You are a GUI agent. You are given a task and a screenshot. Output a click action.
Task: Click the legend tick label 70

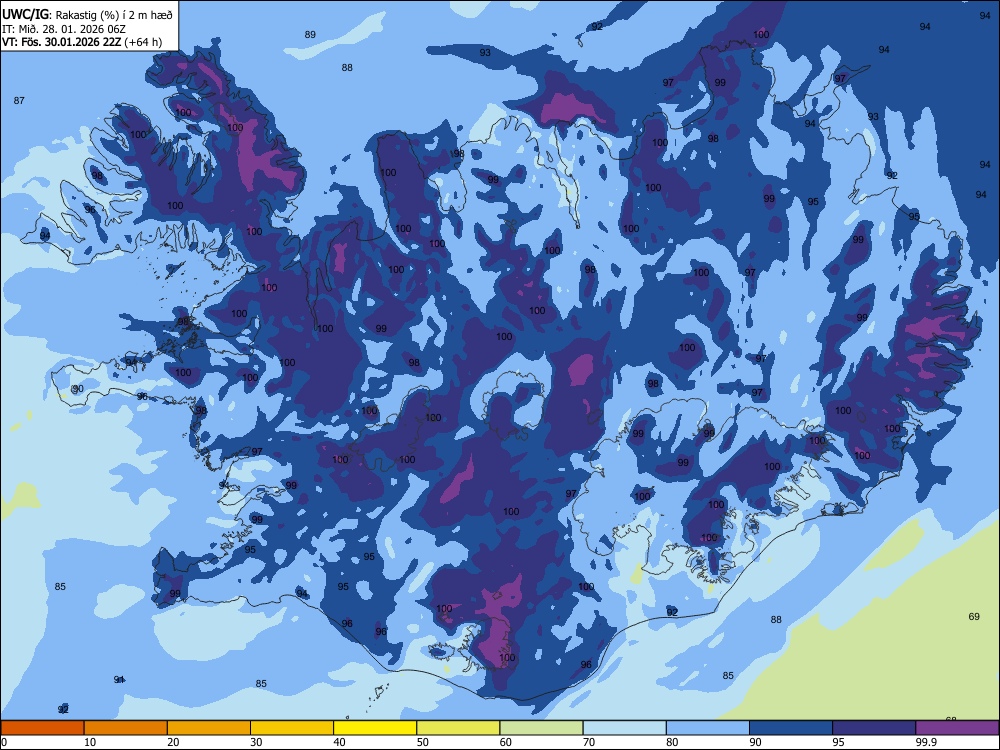[x=589, y=742]
